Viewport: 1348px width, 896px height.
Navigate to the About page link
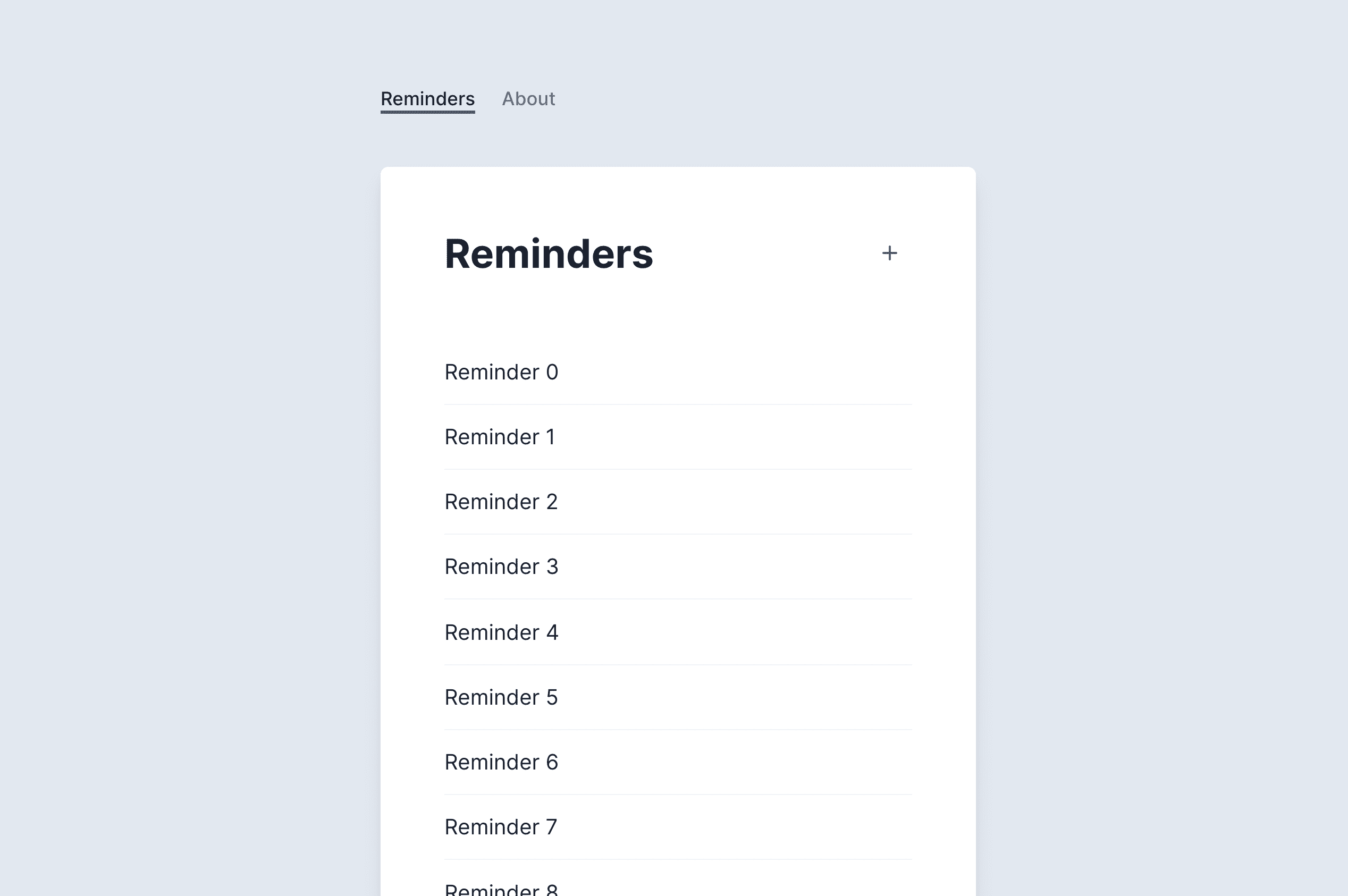(x=528, y=99)
